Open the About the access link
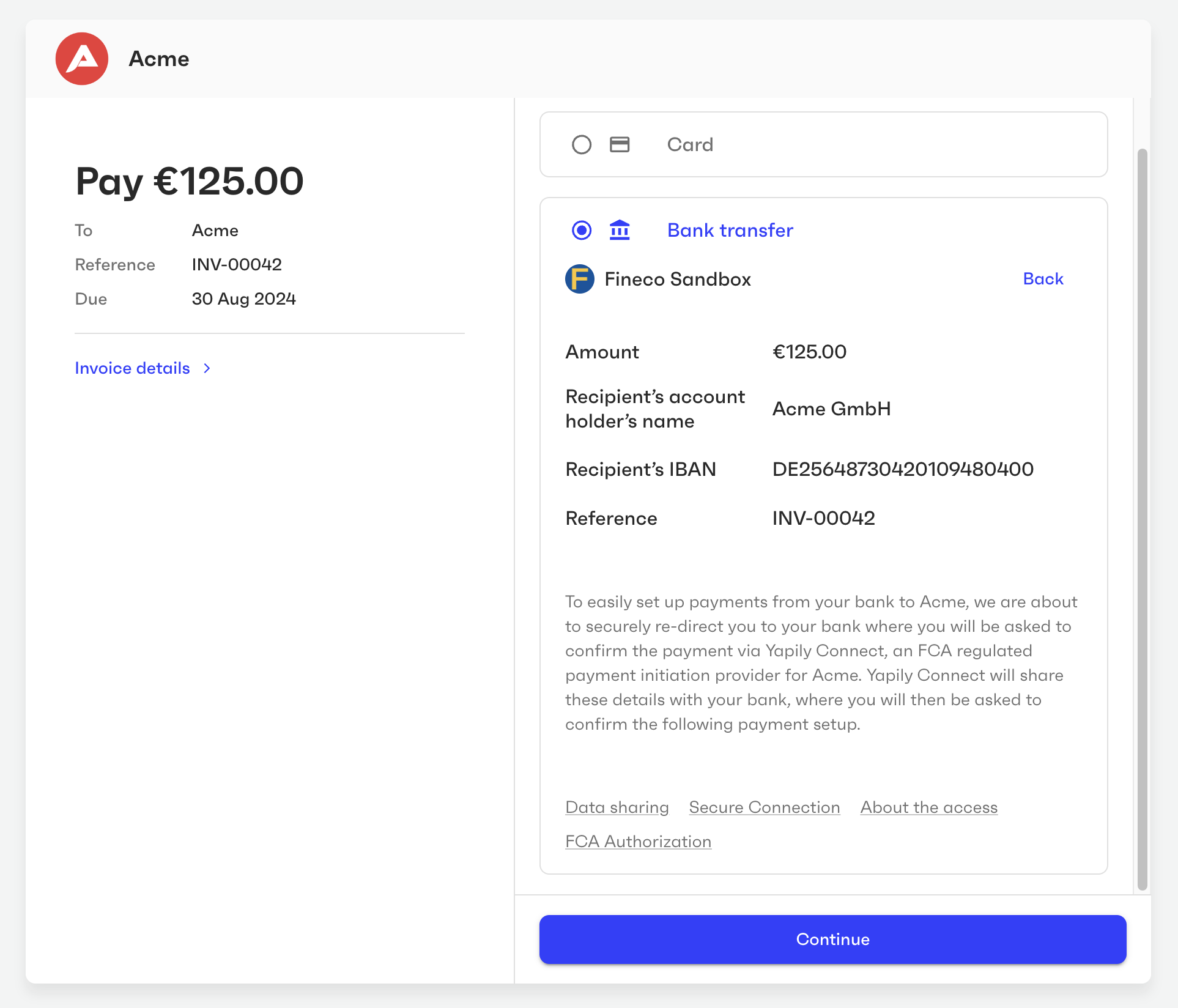Viewport: 1178px width, 1008px height. coord(928,807)
